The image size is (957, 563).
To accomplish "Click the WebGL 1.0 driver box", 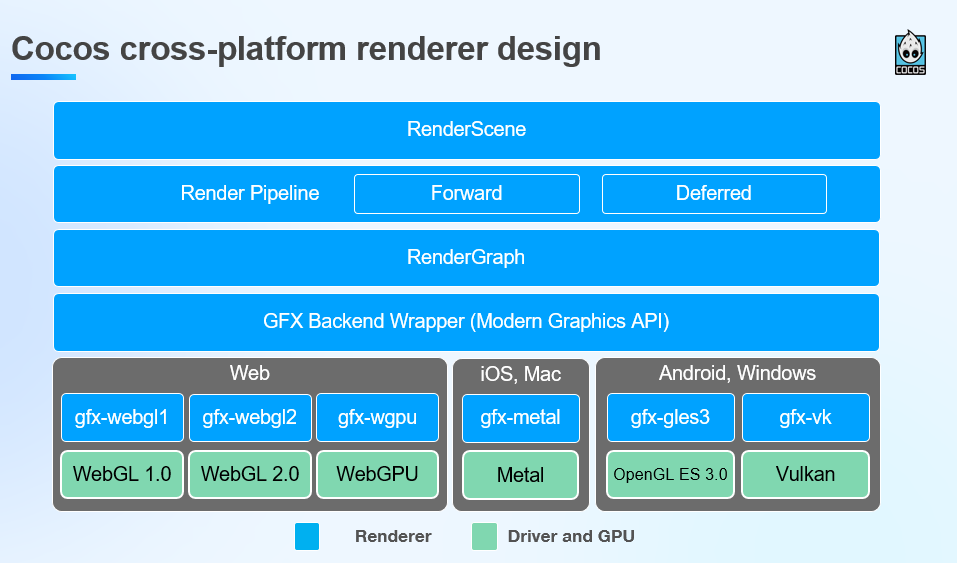I will coord(122,474).
